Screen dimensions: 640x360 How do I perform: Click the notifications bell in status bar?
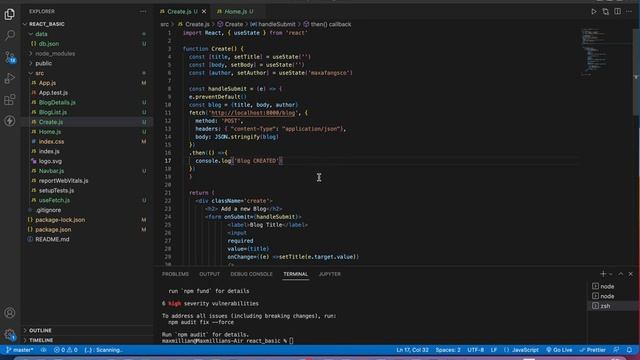pyautogui.click(x=629, y=350)
